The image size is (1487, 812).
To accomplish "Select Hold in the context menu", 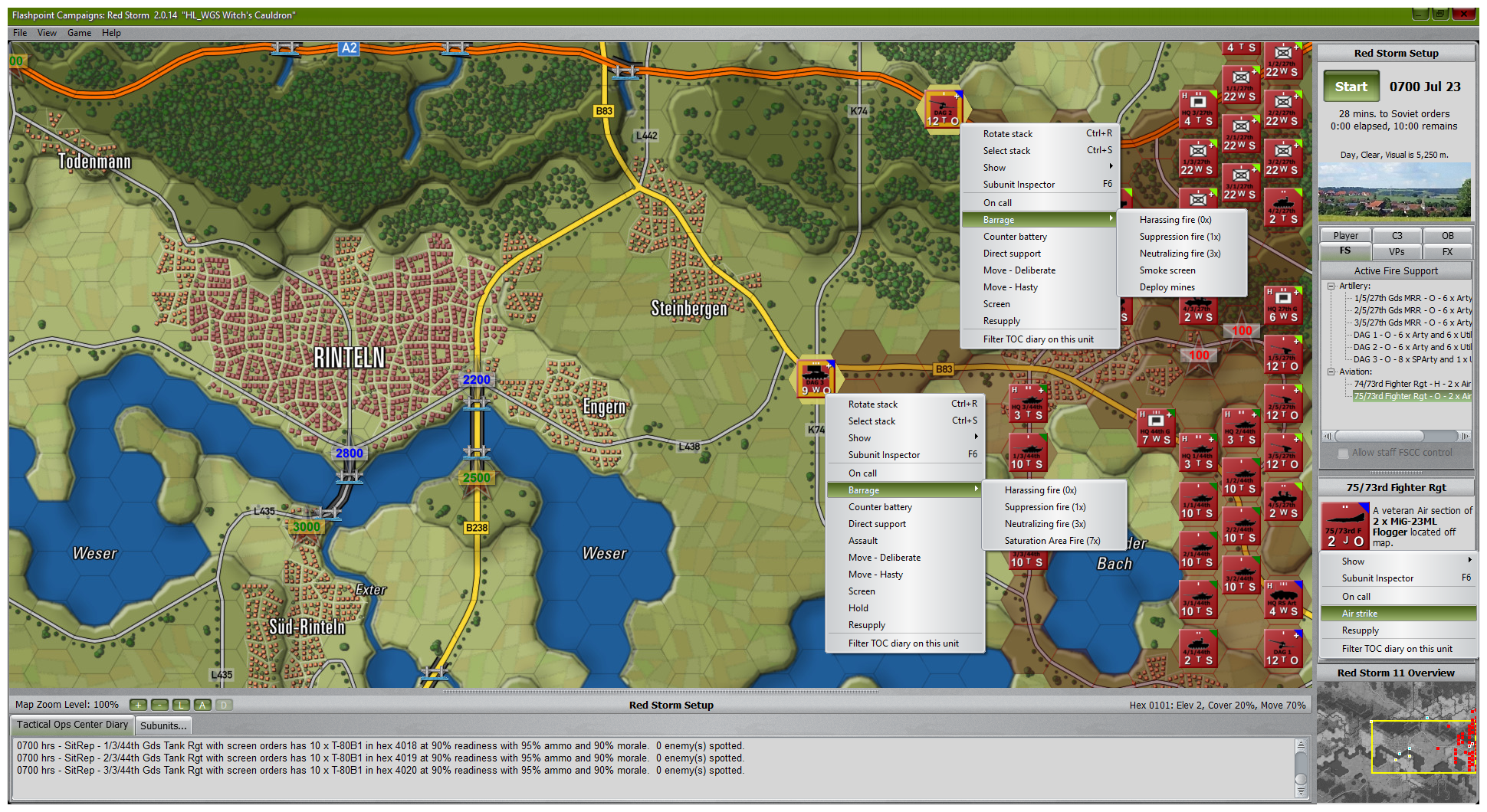I will click(x=904, y=608).
